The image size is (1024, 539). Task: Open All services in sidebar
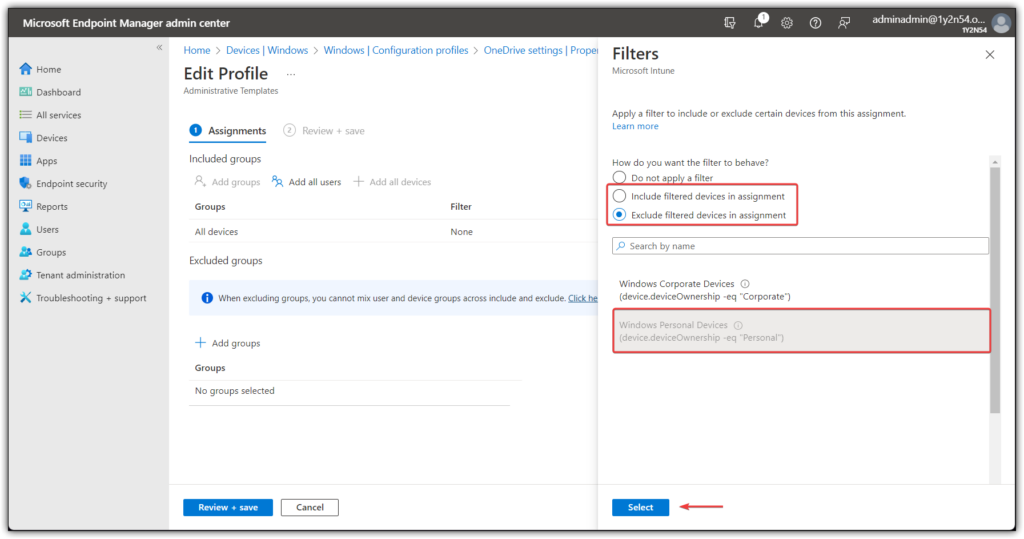pyautogui.click(x=50, y=115)
